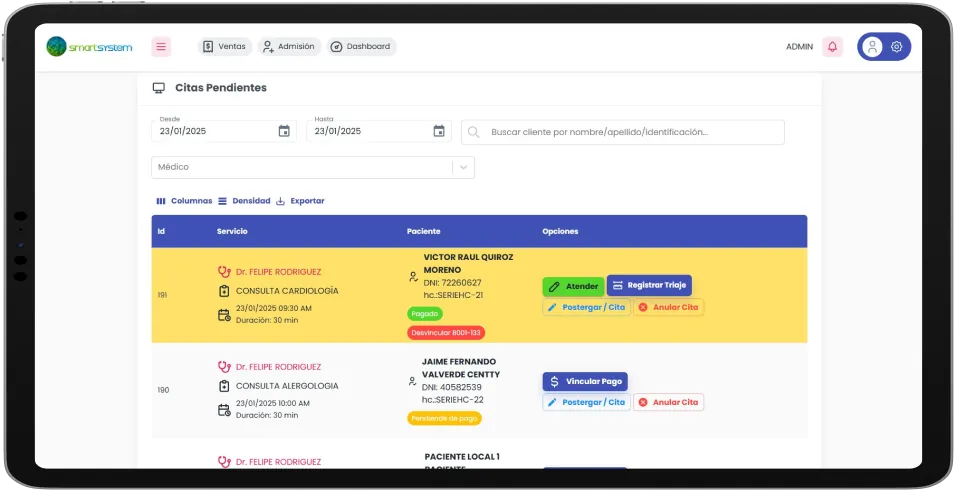Open the hamburger menu in the header
The image size is (957, 492).
(161, 46)
